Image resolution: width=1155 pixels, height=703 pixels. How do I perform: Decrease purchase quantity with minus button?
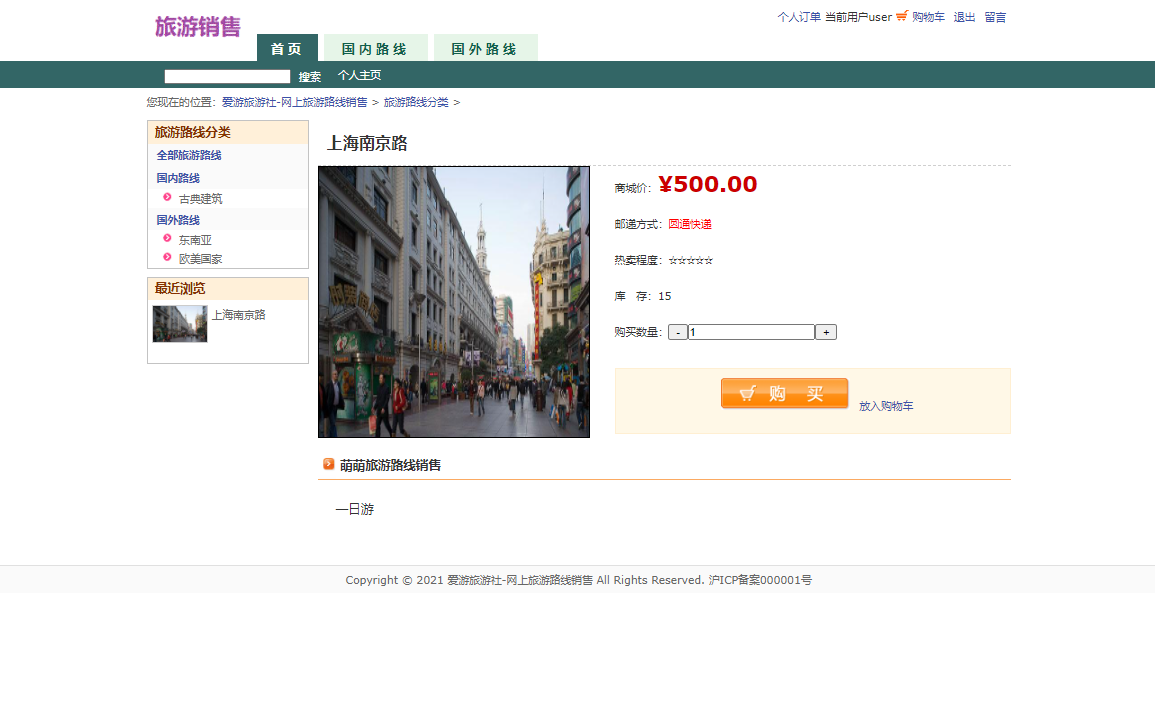[x=677, y=332]
